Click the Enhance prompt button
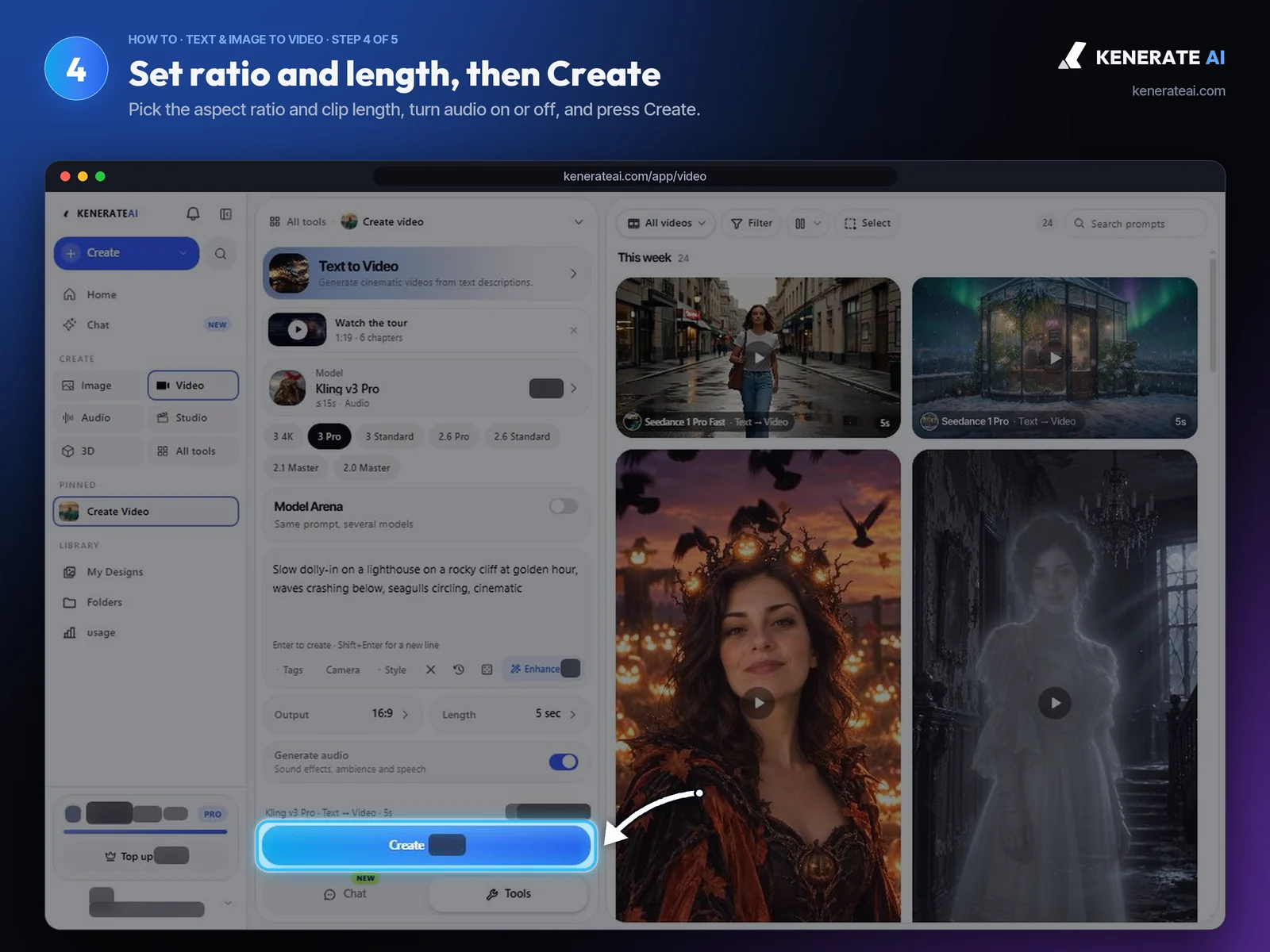This screenshot has height=952, width=1270. click(544, 669)
